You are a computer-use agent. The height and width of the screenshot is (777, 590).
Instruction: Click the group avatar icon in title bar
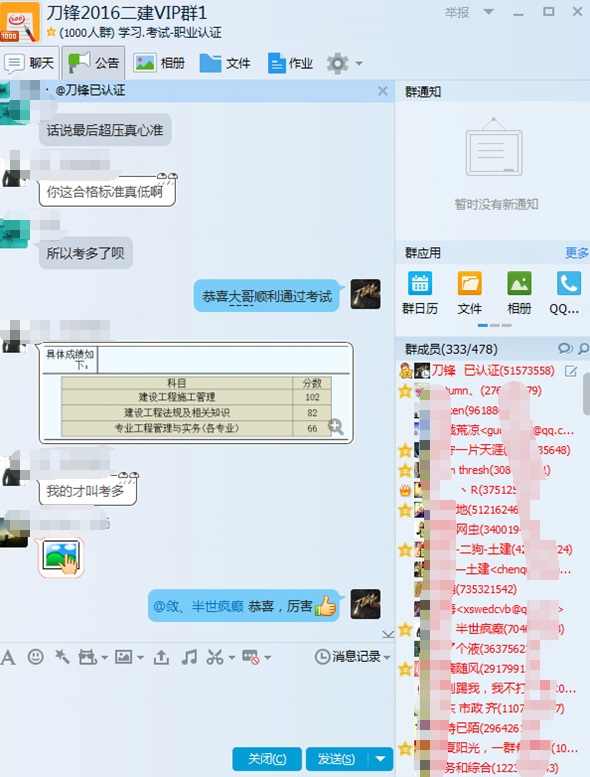(20, 22)
